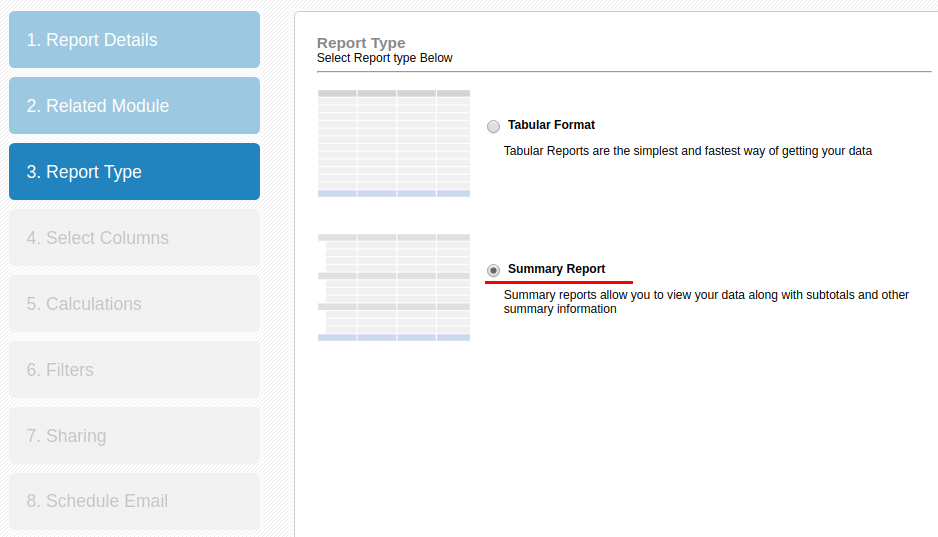
Task: Go to the Schedule Email step
Action: 134,501
